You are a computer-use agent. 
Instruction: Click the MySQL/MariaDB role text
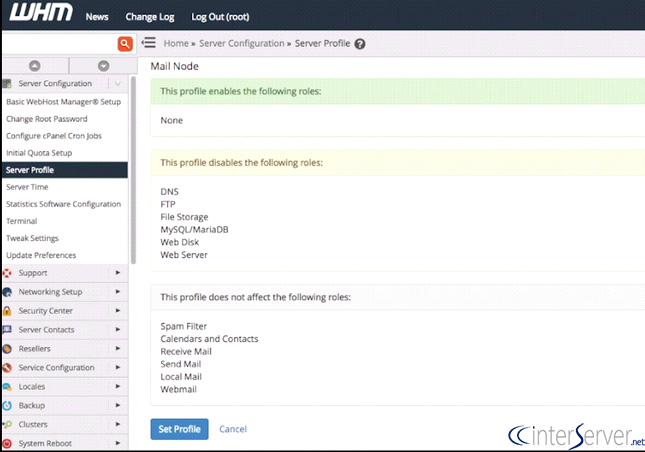(x=194, y=229)
